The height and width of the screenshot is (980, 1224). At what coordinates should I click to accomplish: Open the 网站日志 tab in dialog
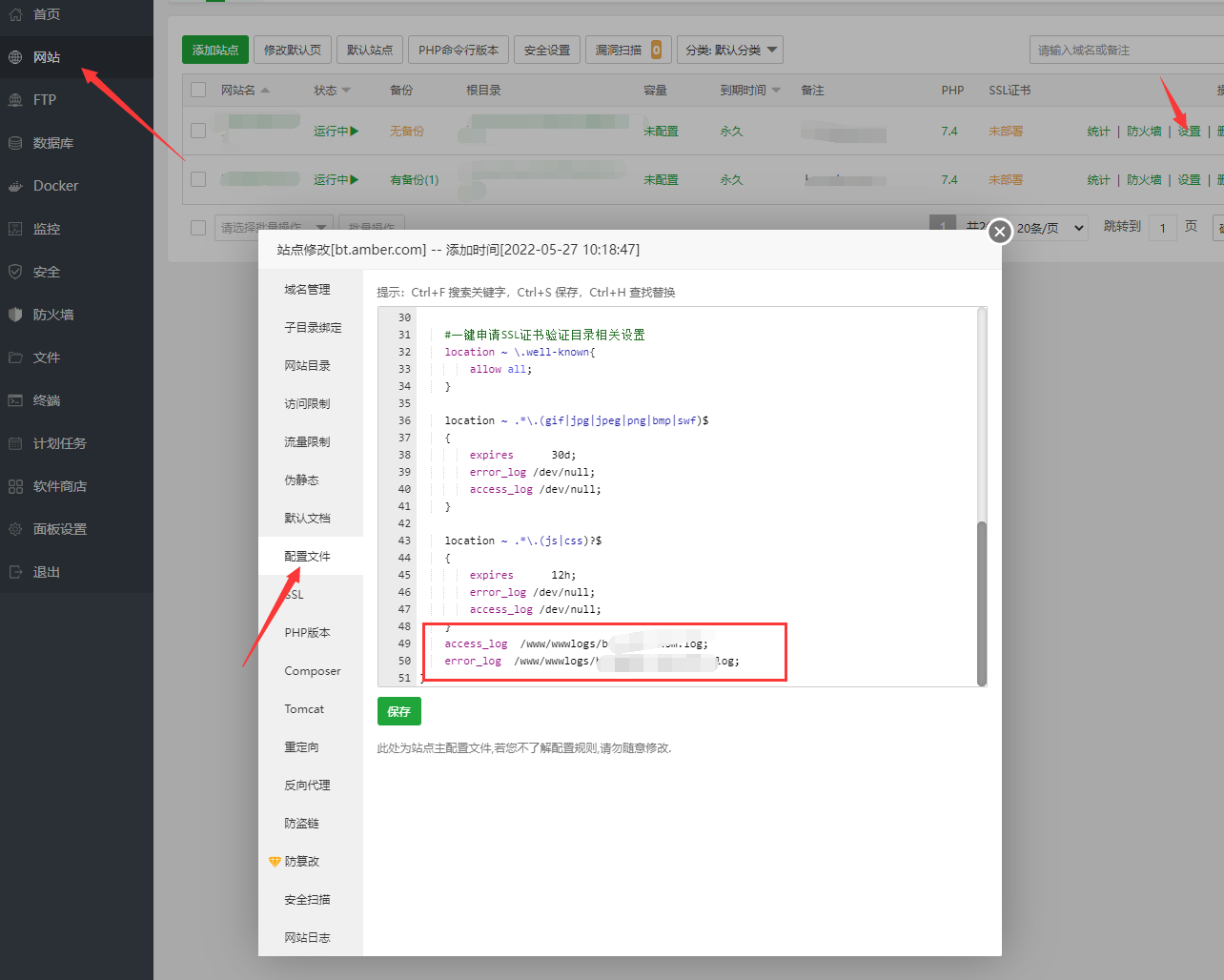tap(308, 938)
